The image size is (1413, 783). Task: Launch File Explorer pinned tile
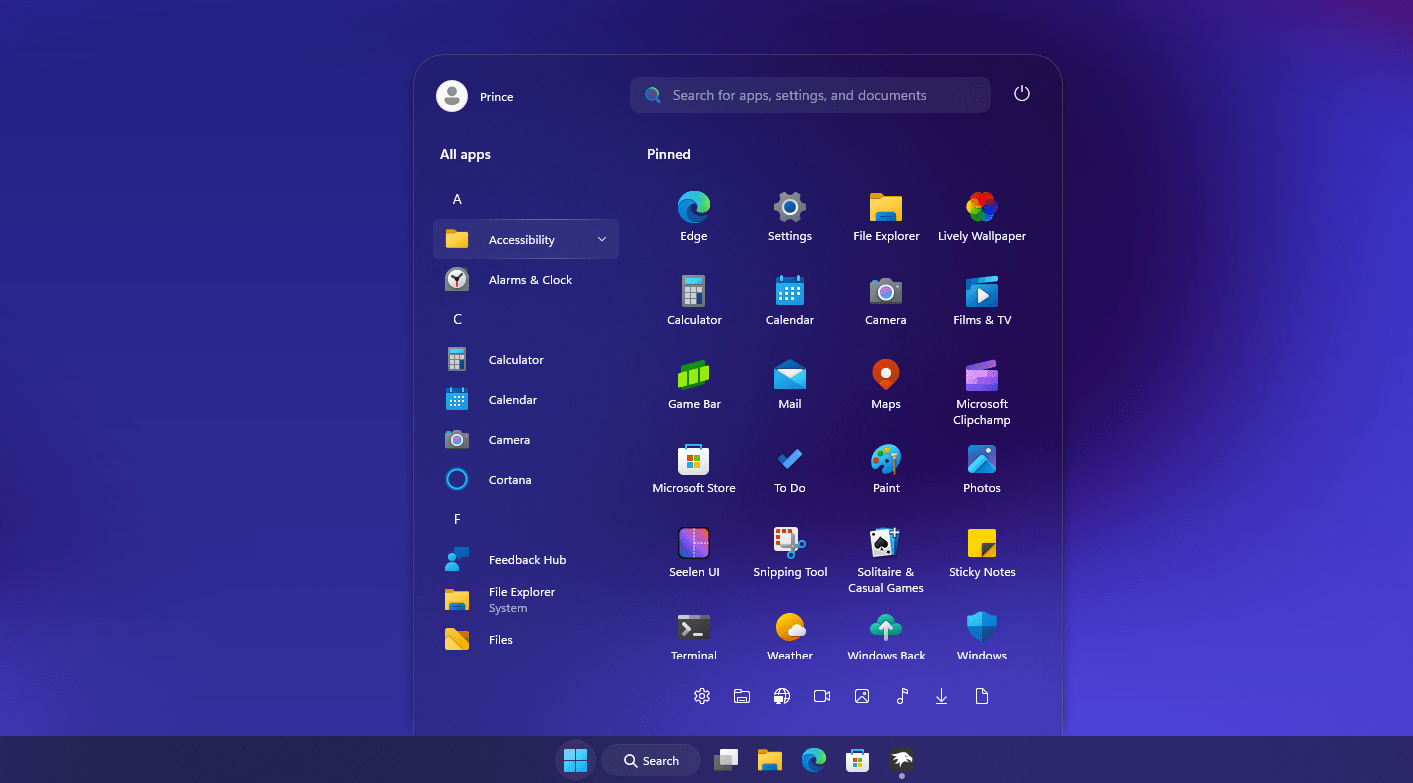click(x=886, y=217)
